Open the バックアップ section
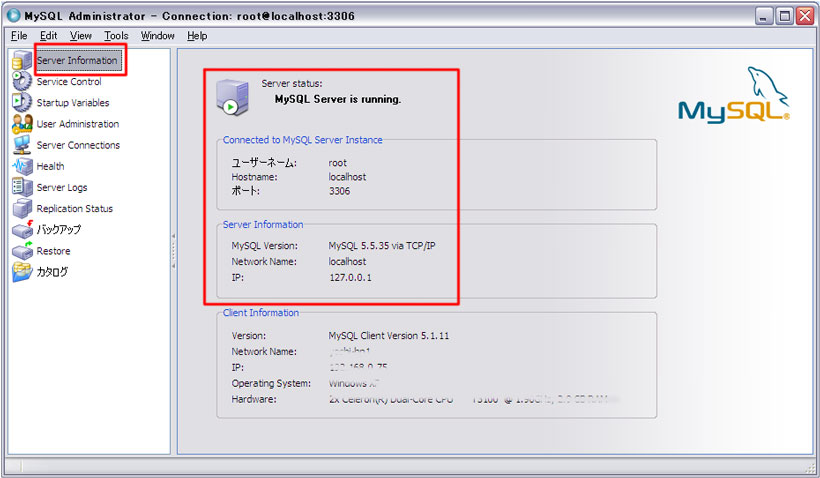The height and width of the screenshot is (478, 820). click(59, 230)
